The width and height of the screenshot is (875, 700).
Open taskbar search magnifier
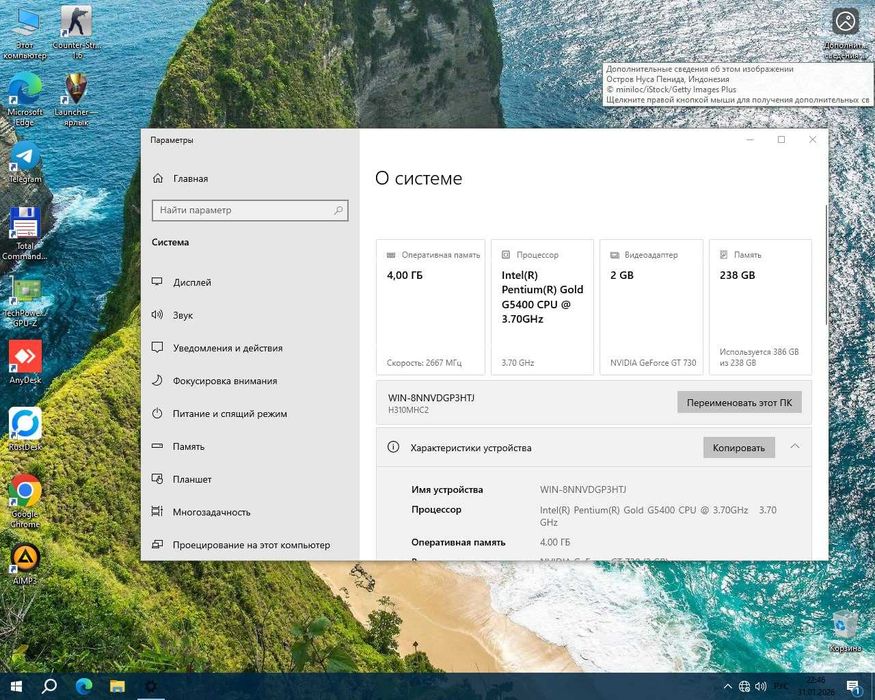pyautogui.click(x=49, y=686)
